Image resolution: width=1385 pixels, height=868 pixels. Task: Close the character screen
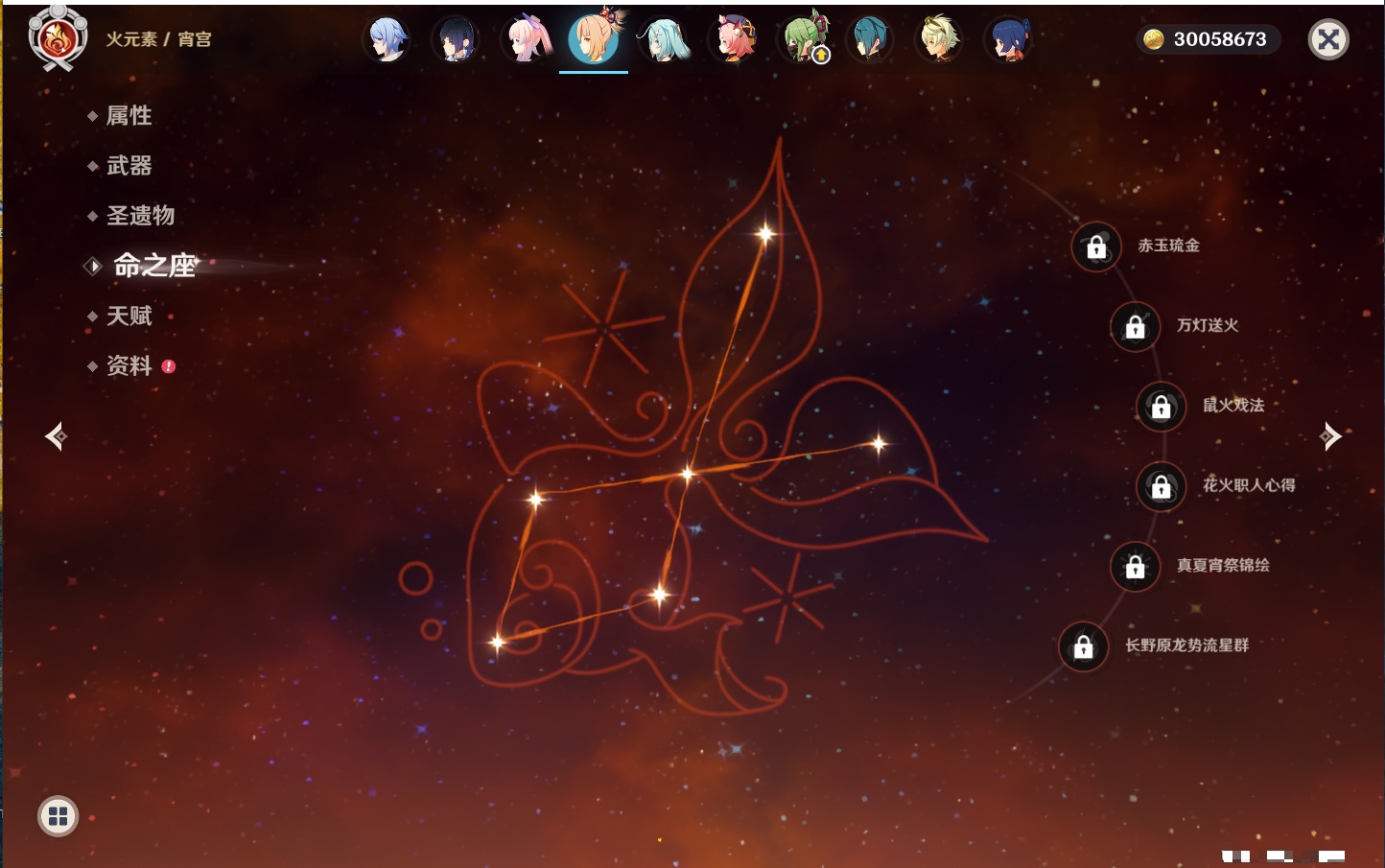[x=1328, y=39]
